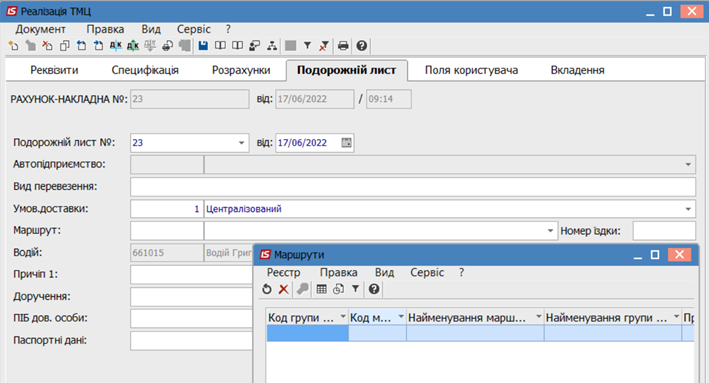Image resolution: width=709 pixels, height=383 pixels.
Task: Refresh the Маршрути registry list
Action: point(267,289)
